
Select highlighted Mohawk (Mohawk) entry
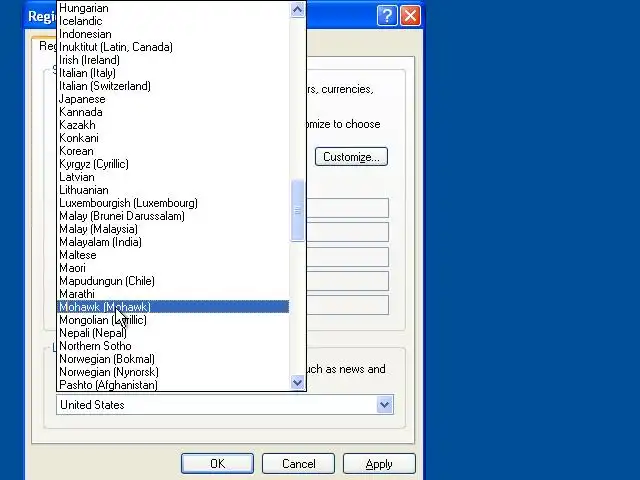point(173,307)
